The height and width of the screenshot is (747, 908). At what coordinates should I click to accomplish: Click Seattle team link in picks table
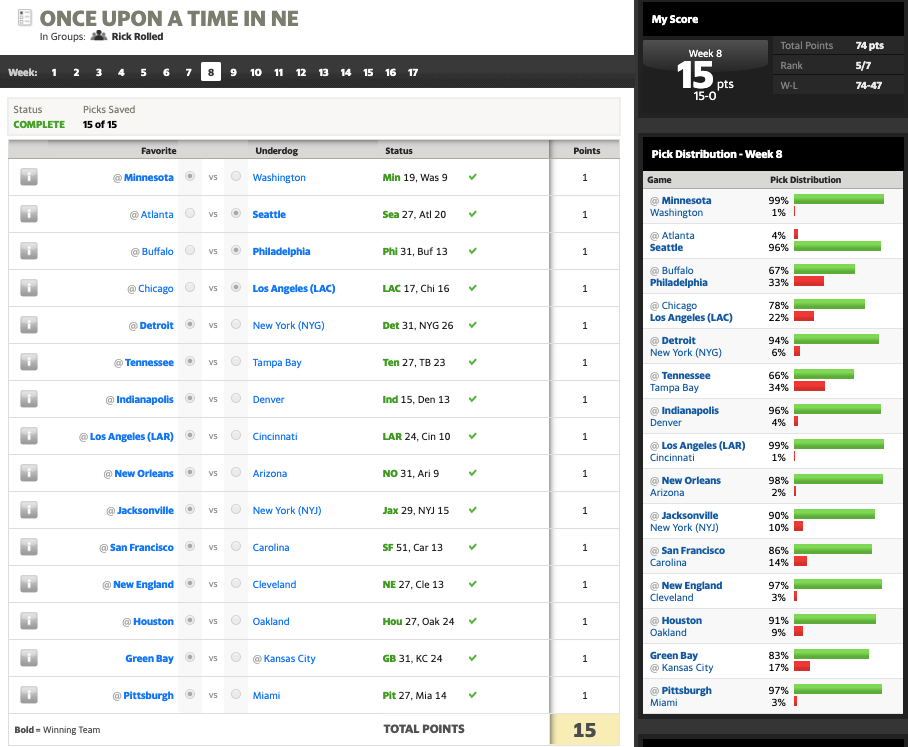(269, 214)
